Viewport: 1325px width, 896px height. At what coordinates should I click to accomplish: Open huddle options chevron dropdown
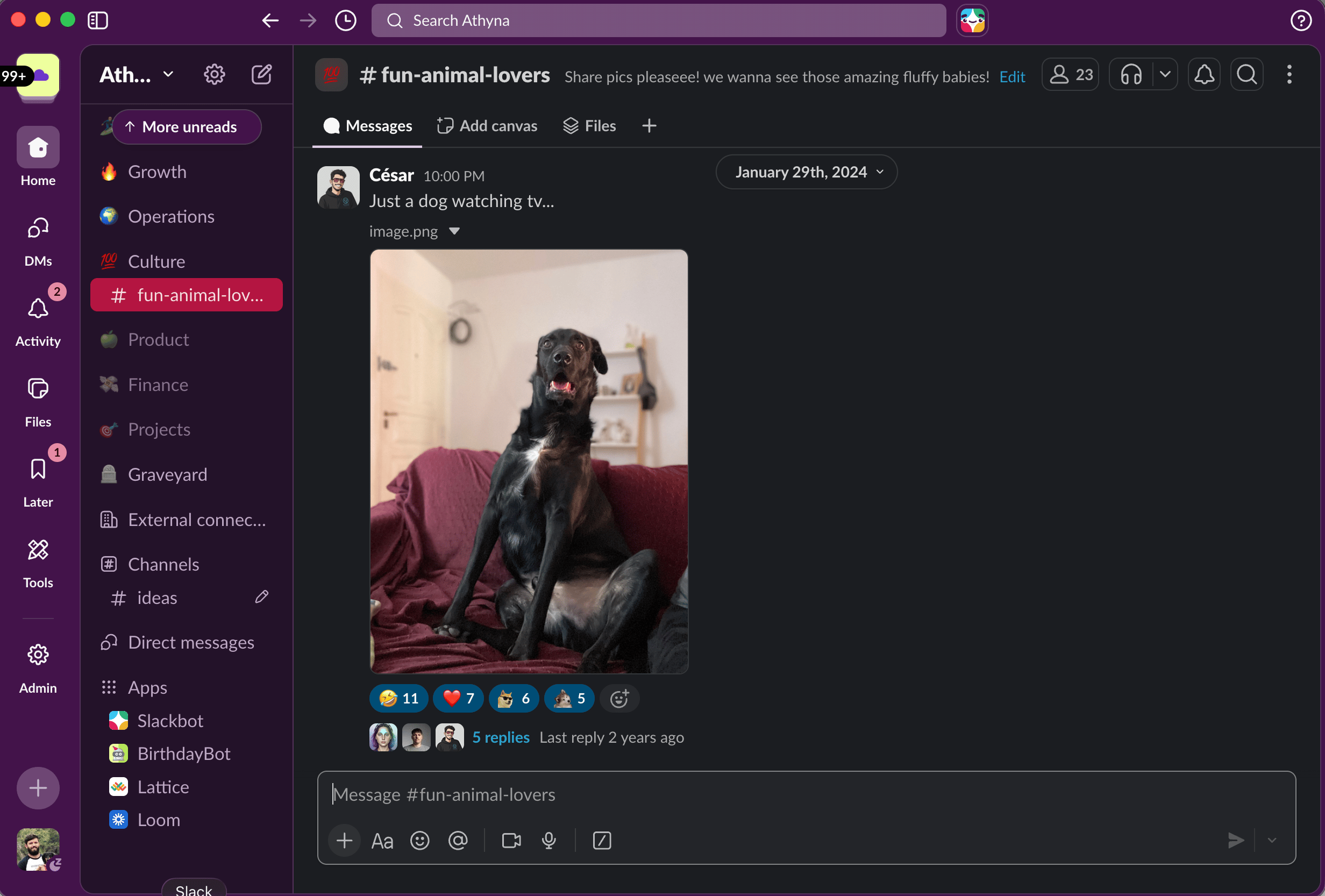tap(1165, 74)
